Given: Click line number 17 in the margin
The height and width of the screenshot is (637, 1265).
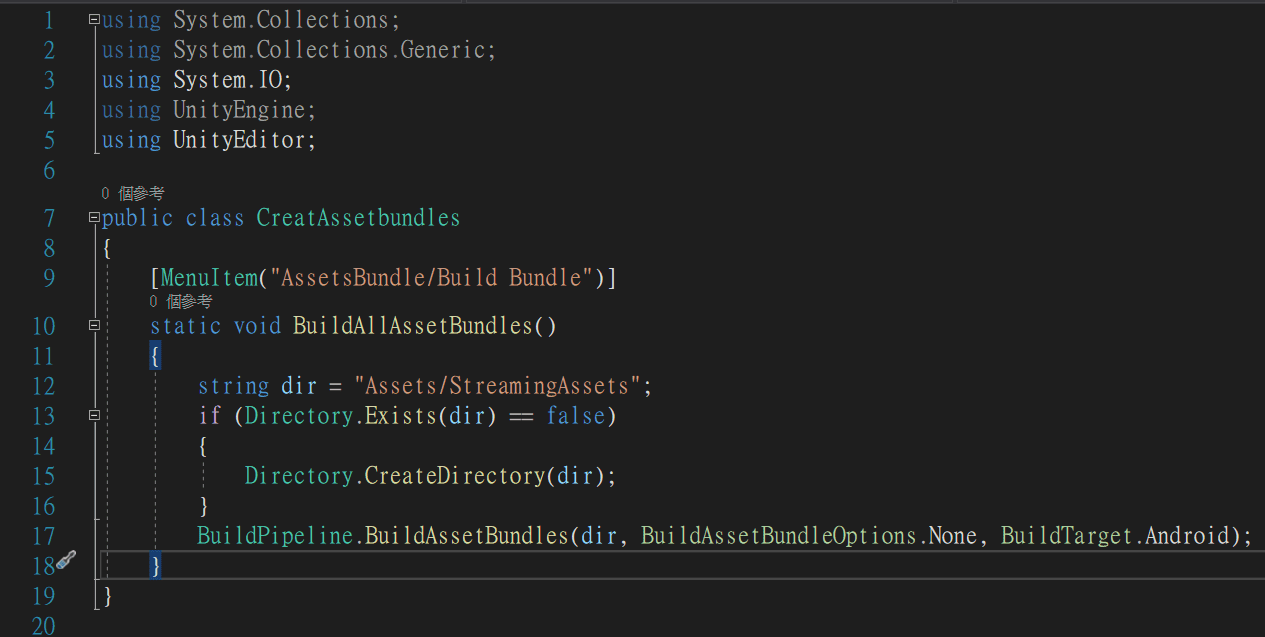Looking at the screenshot, I should click(43, 536).
